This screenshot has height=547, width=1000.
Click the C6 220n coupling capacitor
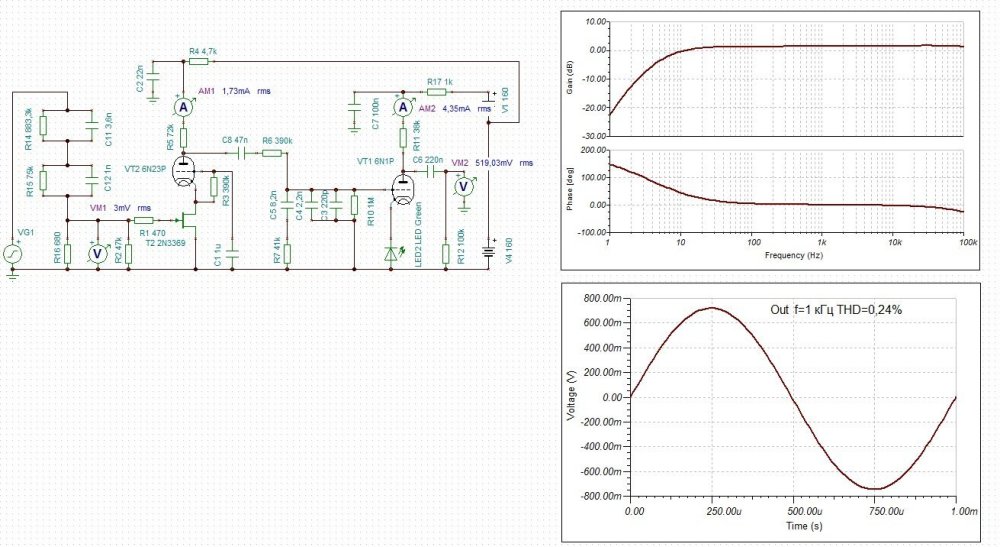tap(436, 171)
